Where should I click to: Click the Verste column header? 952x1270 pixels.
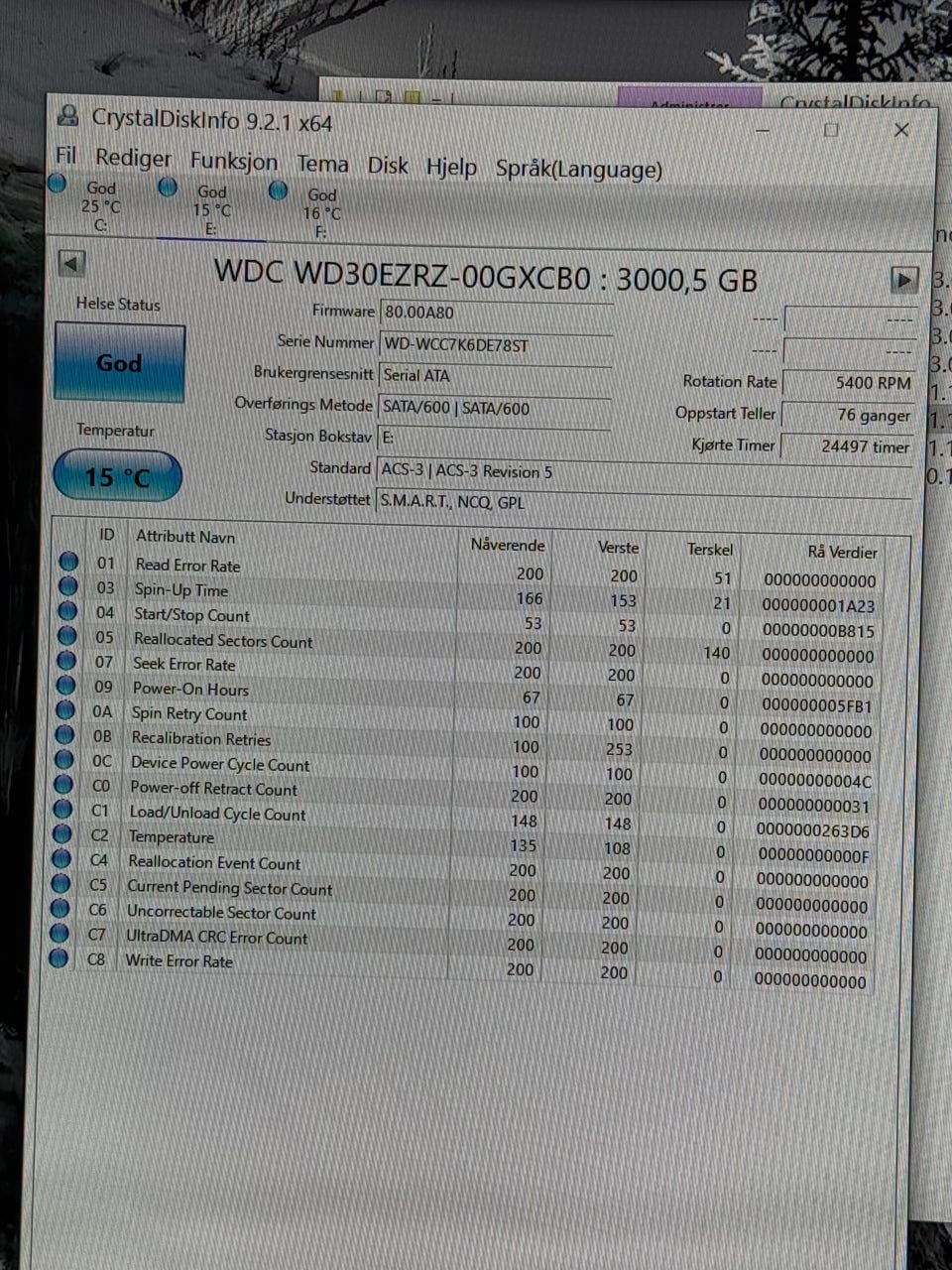618,548
